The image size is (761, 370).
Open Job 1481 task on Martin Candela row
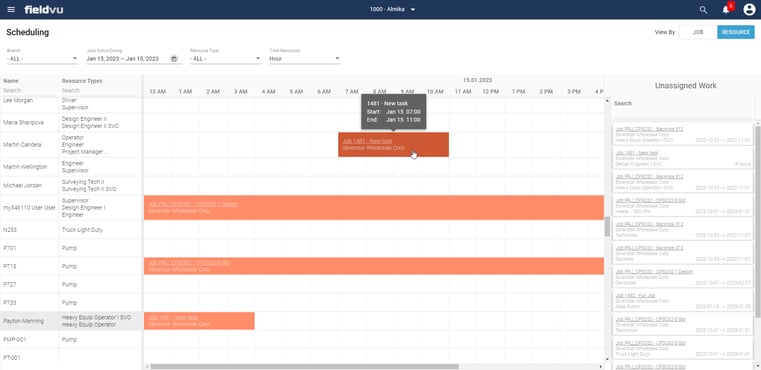(394, 144)
